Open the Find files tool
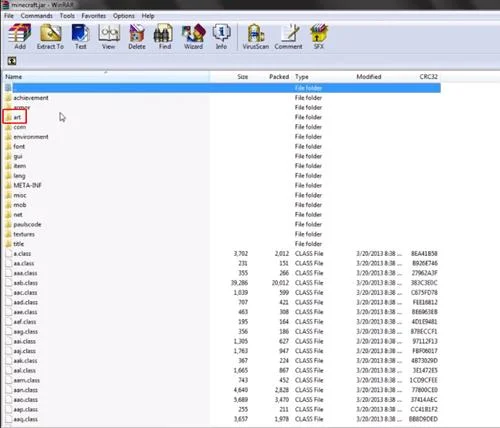 [165, 37]
